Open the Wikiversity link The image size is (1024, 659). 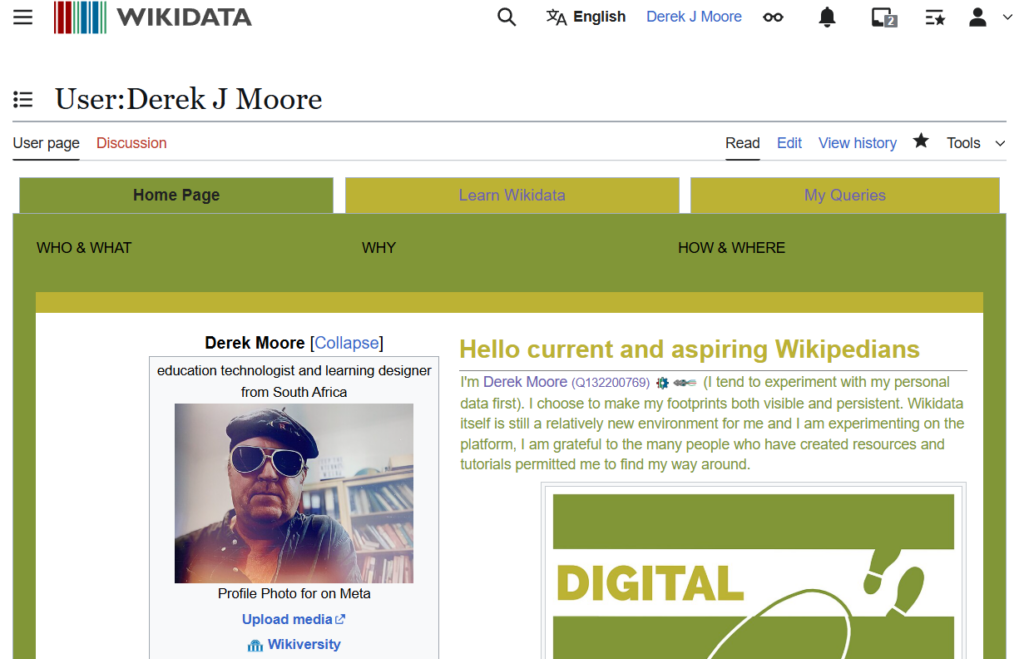pos(304,644)
